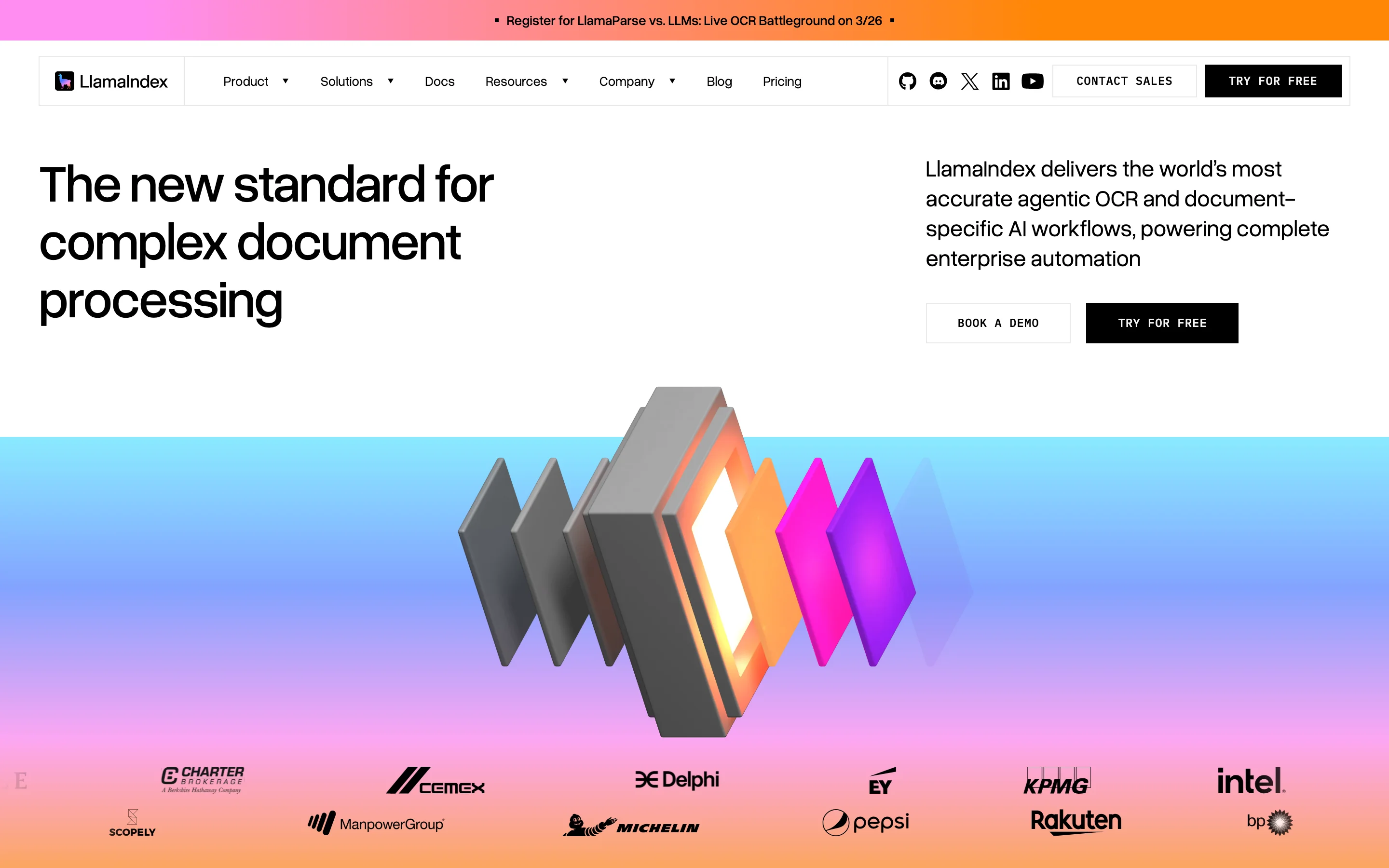Open the GitHub icon link
Screen dimensions: 1389x868
907,81
